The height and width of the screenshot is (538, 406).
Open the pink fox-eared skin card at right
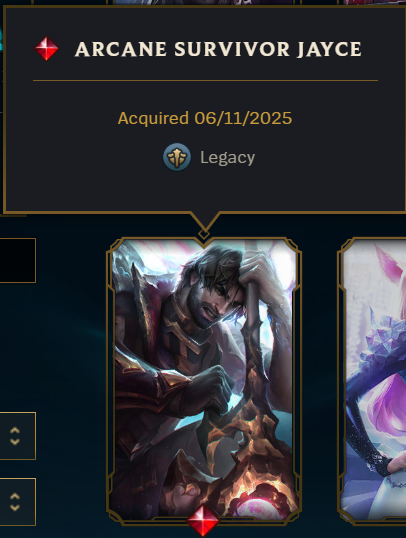[x=372, y=381]
